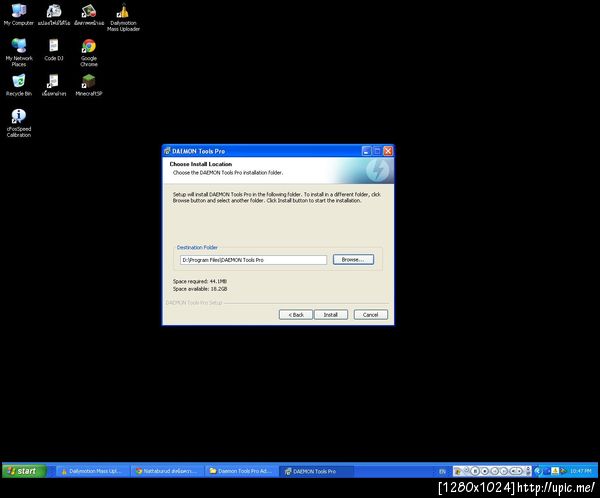Viewport: 600px width, 498px height.
Task: Switch to the Chrome Nattaburud taskbar item
Action: pyautogui.click(x=166, y=471)
